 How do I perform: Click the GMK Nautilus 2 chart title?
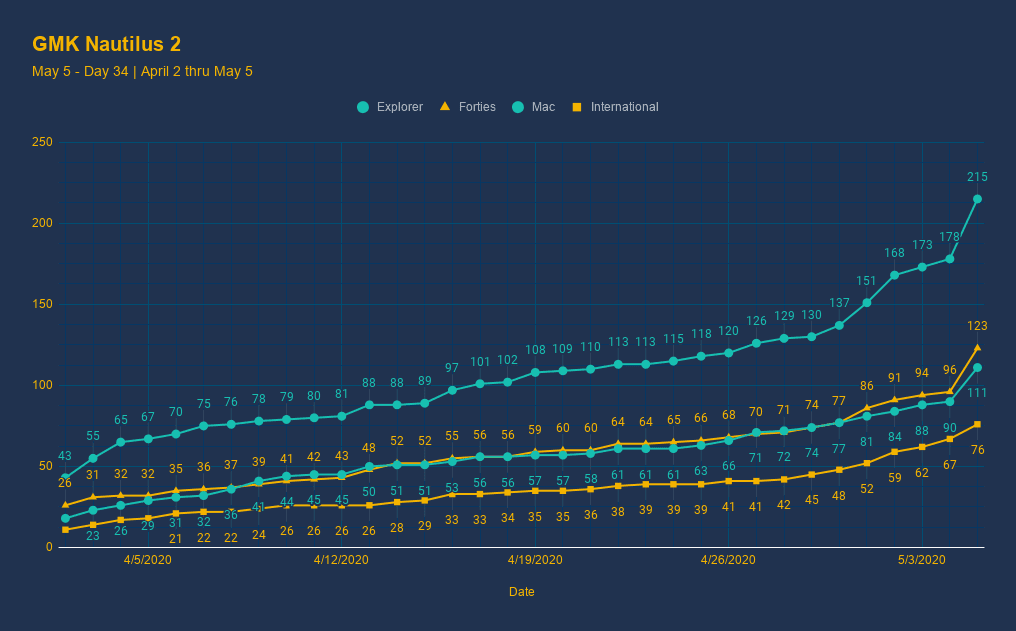coord(106,44)
